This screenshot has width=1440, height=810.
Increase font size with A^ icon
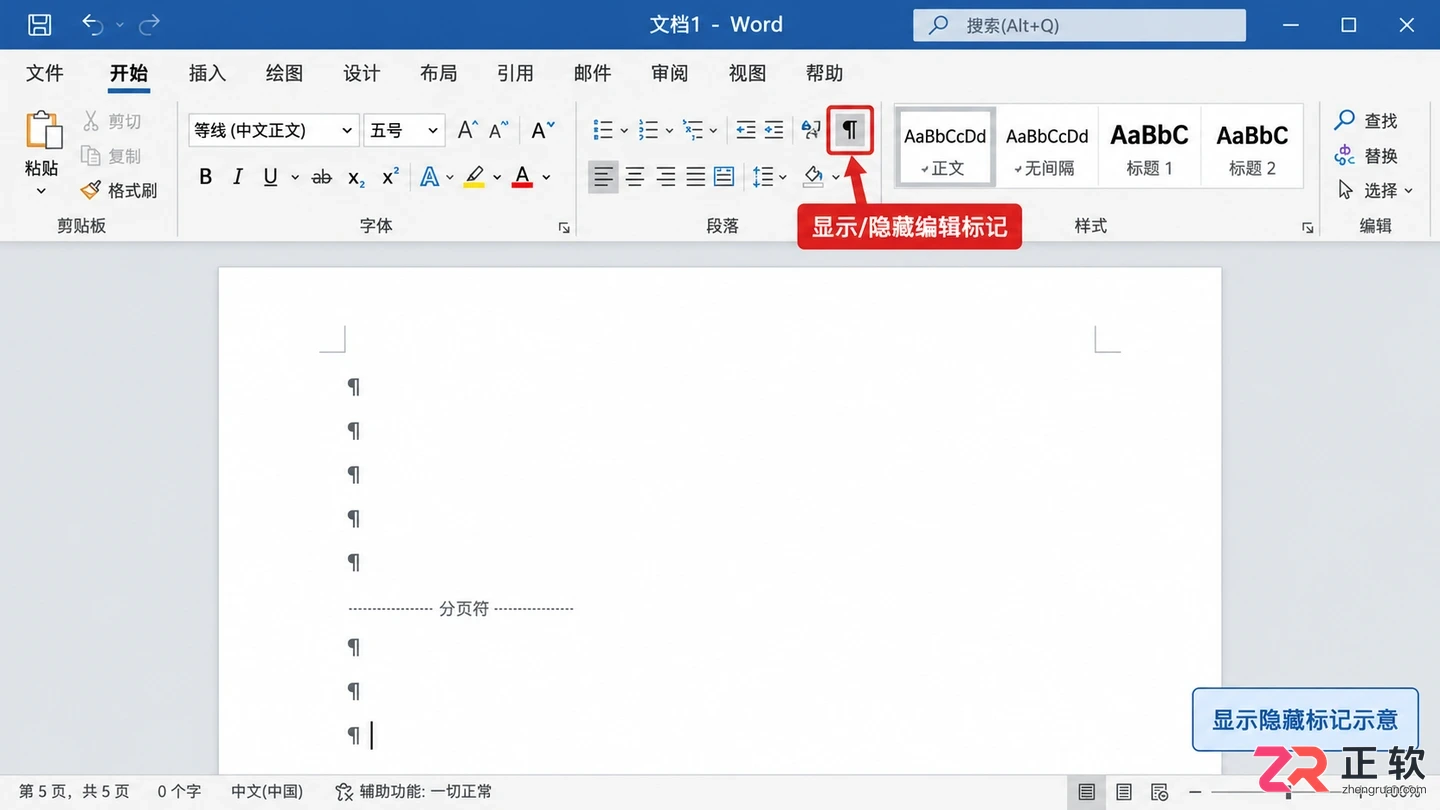468,130
